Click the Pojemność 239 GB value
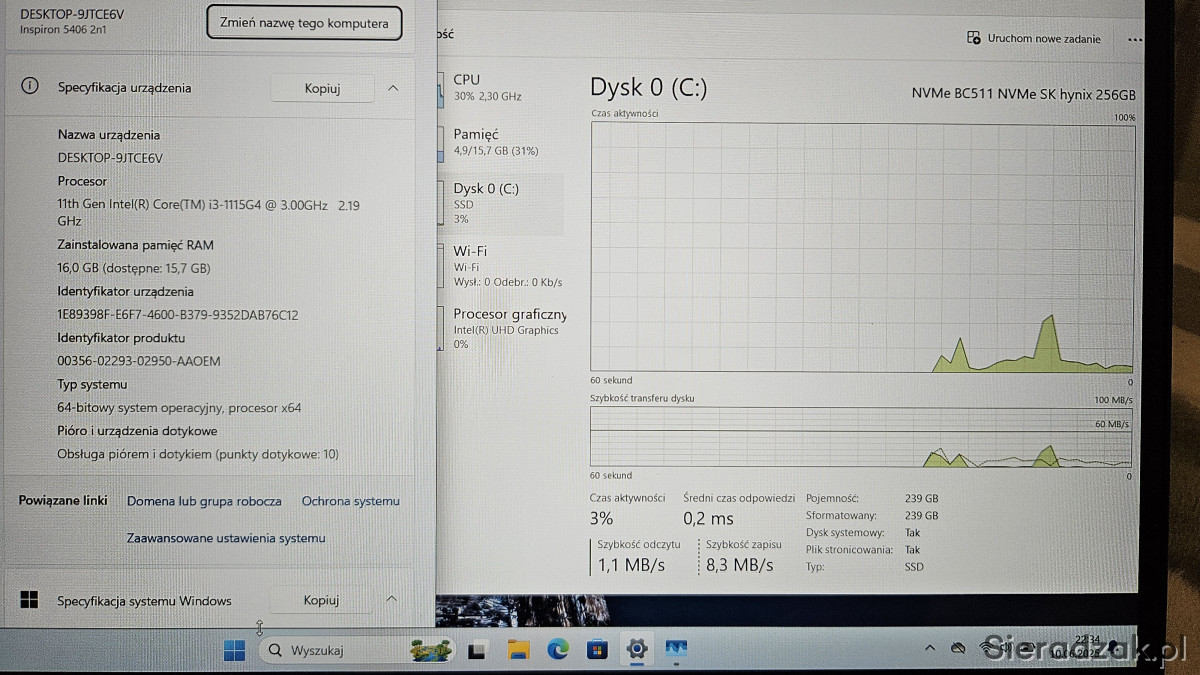This screenshot has width=1200, height=675. pyautogui.click(x=921, y=498)
